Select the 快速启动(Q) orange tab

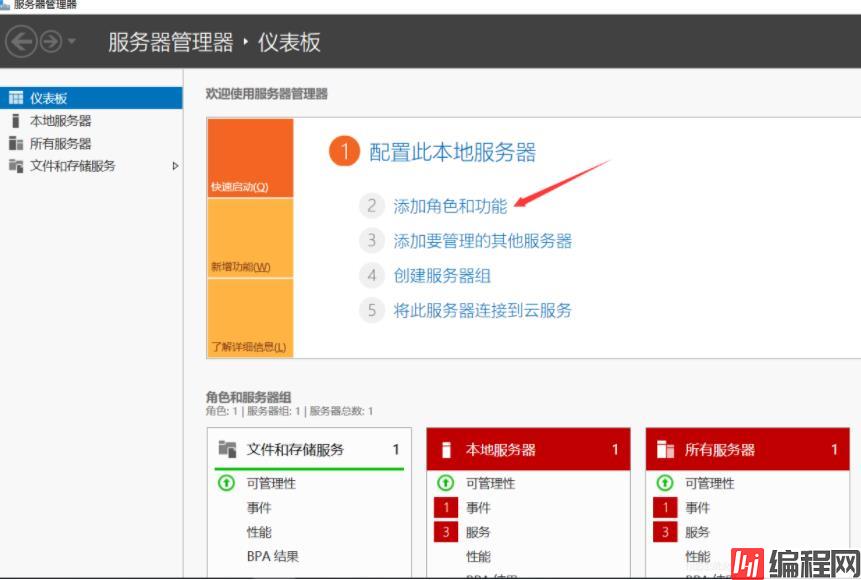(250, 158)
